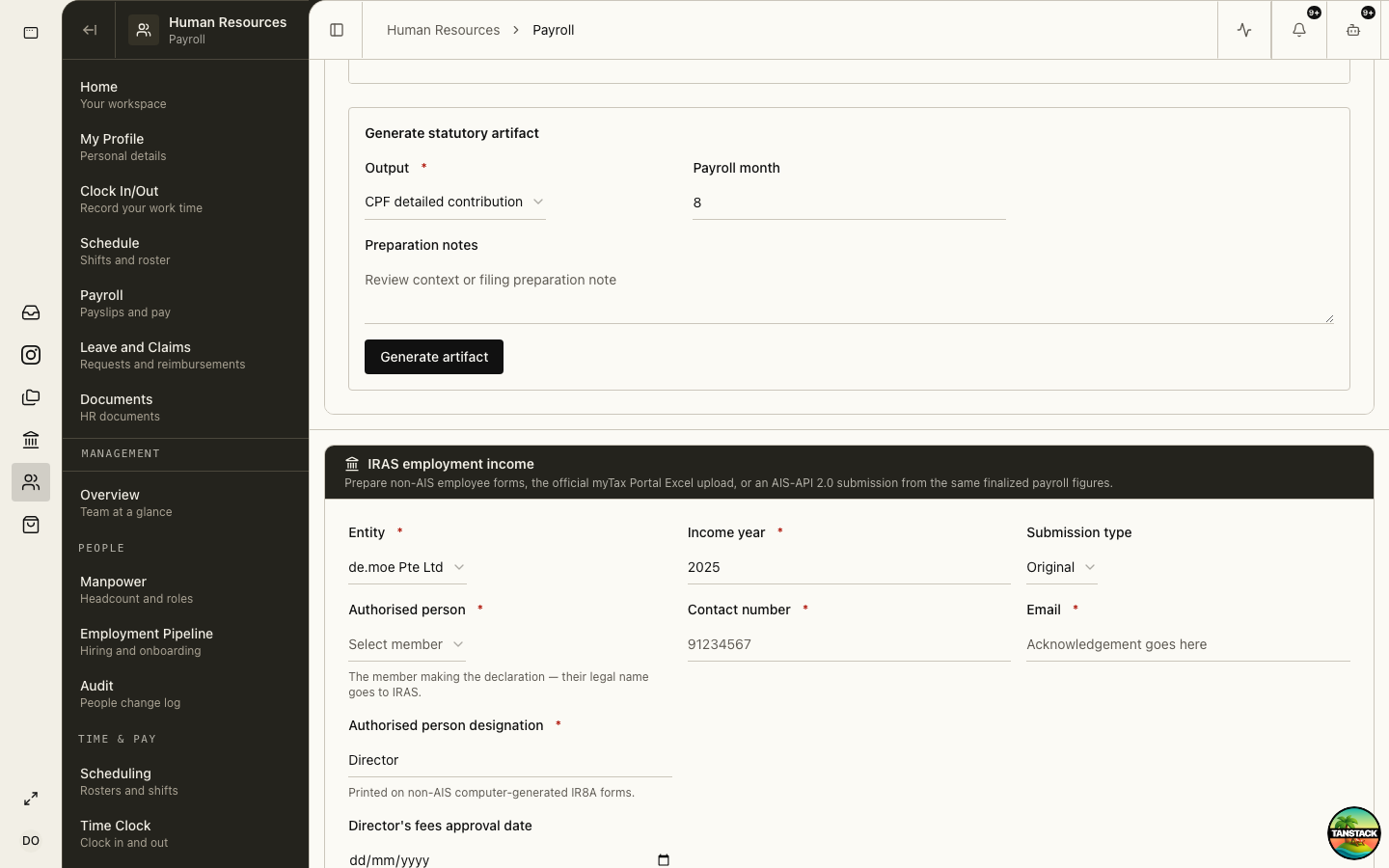This screenshot has width=1389, height=868.
Task: Open the Entity de.moe Pte Ltd dropdown
Action: pos(407,567)
